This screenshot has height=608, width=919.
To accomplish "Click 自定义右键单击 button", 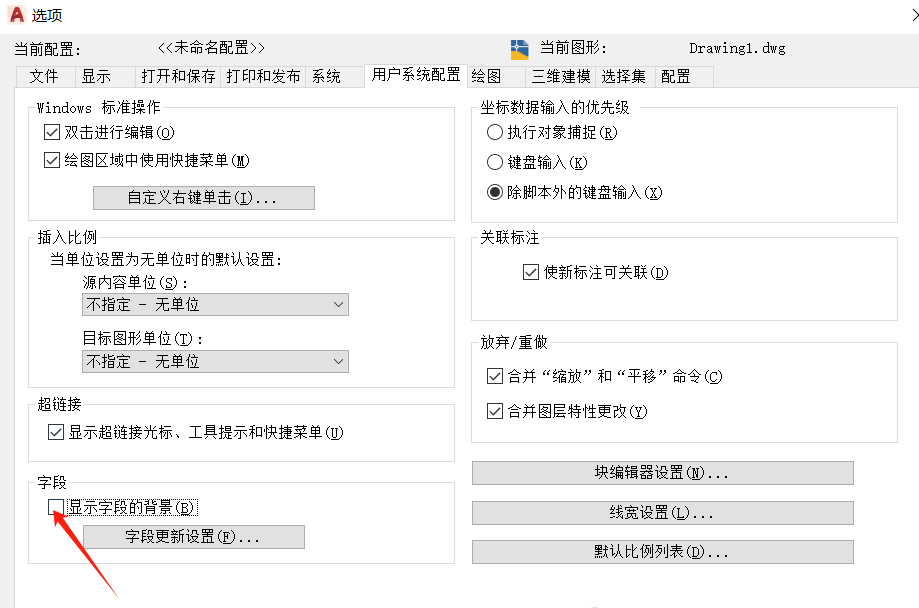I will [x=203, y=198].
